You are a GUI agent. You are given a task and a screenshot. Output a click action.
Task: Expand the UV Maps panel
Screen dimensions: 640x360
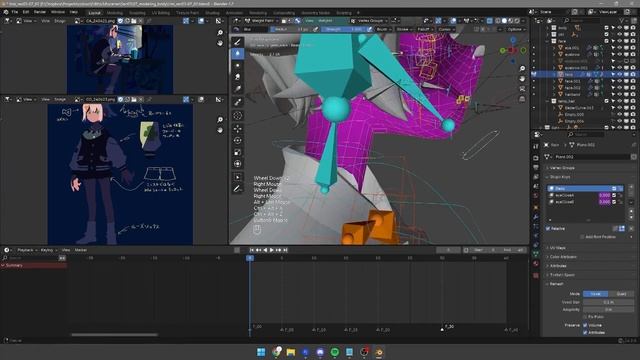557,248
